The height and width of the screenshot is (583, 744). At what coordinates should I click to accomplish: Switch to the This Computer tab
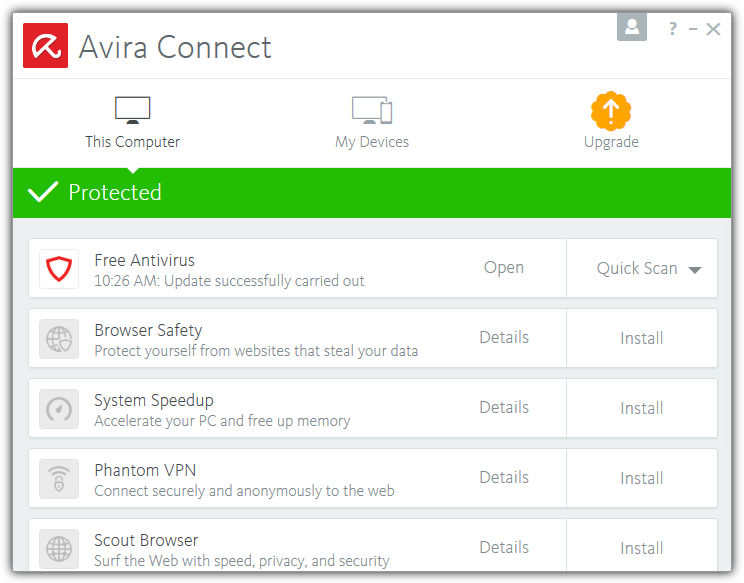(132, 122)
